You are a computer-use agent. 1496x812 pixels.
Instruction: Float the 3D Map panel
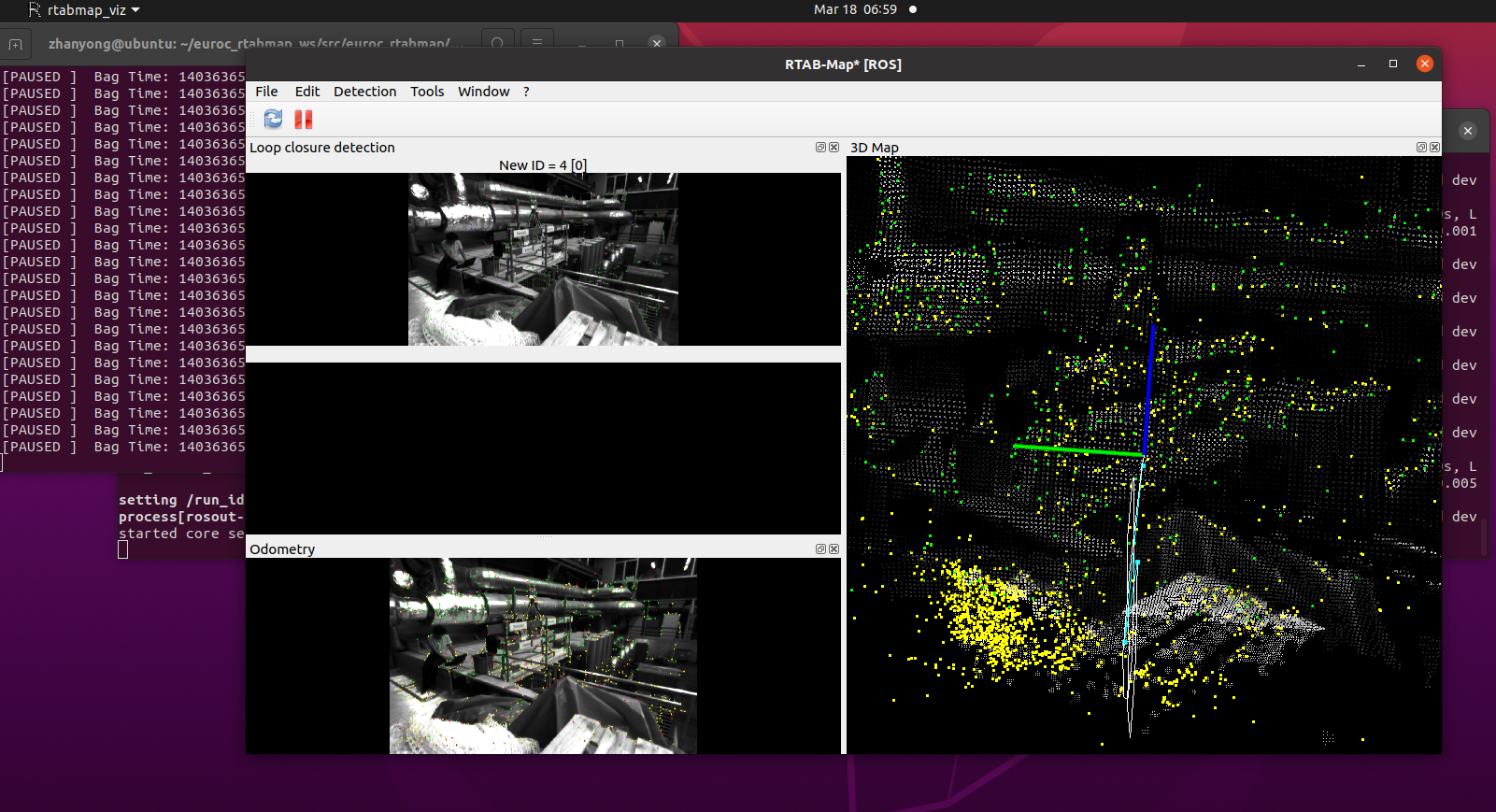1421,148
